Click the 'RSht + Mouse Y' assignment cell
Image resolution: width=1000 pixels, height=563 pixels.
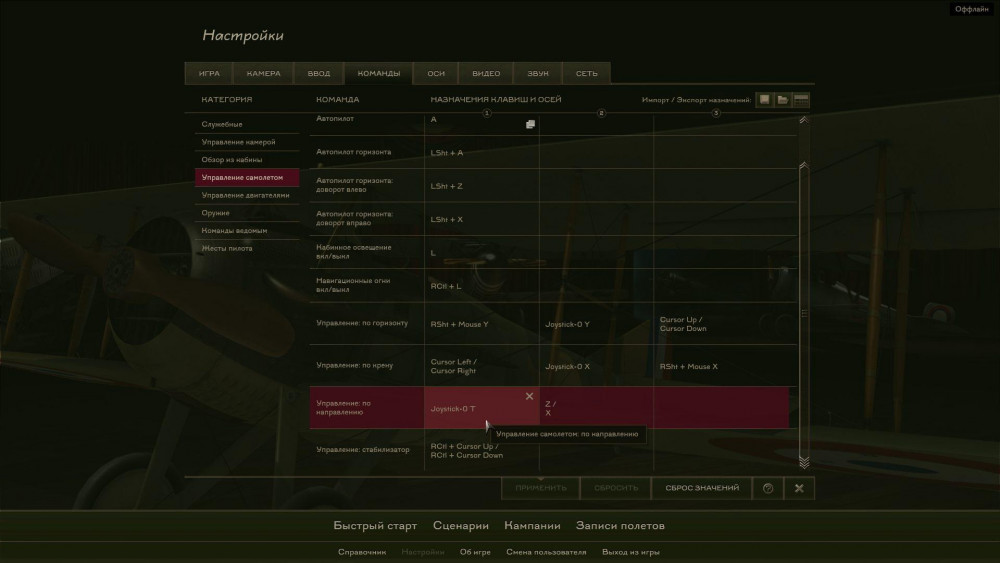482,324
